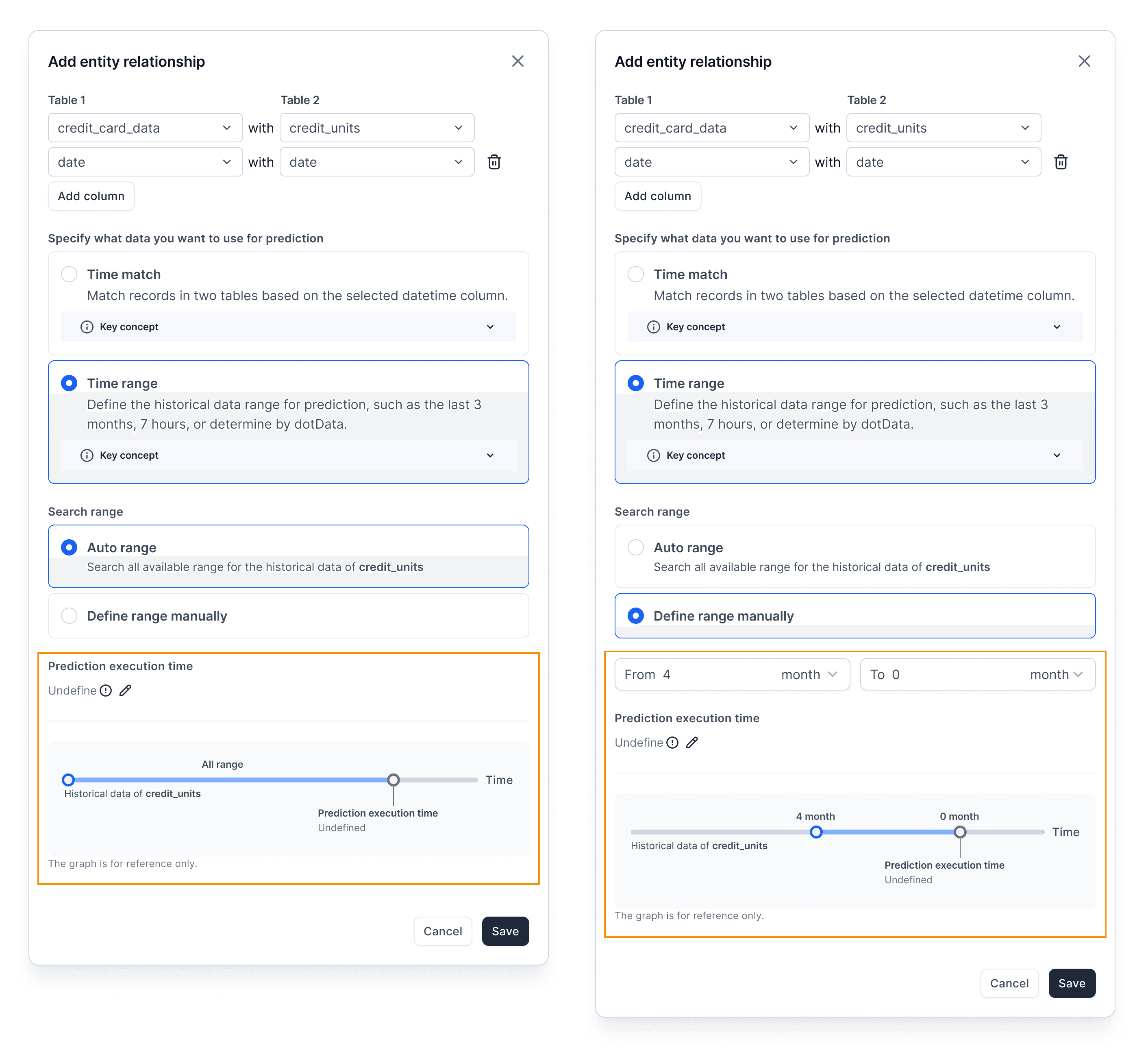Click trash icon in left dialog
This screenshot has height=1050, width=1148.
pos(494,162)
